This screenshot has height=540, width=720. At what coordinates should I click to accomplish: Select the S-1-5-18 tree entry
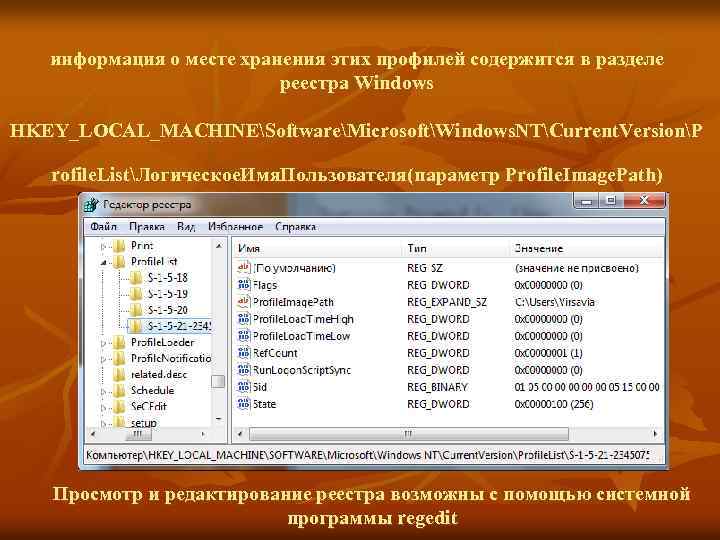pos(168,278)
